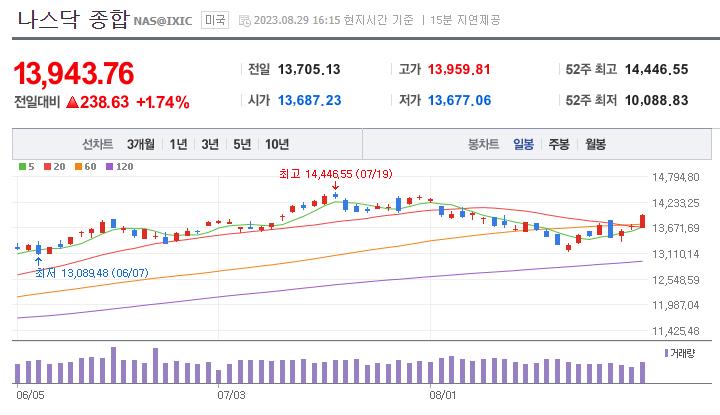Click the 미국 country badge
The width and height of the screenshot is (720, 415).
[215, 20]
